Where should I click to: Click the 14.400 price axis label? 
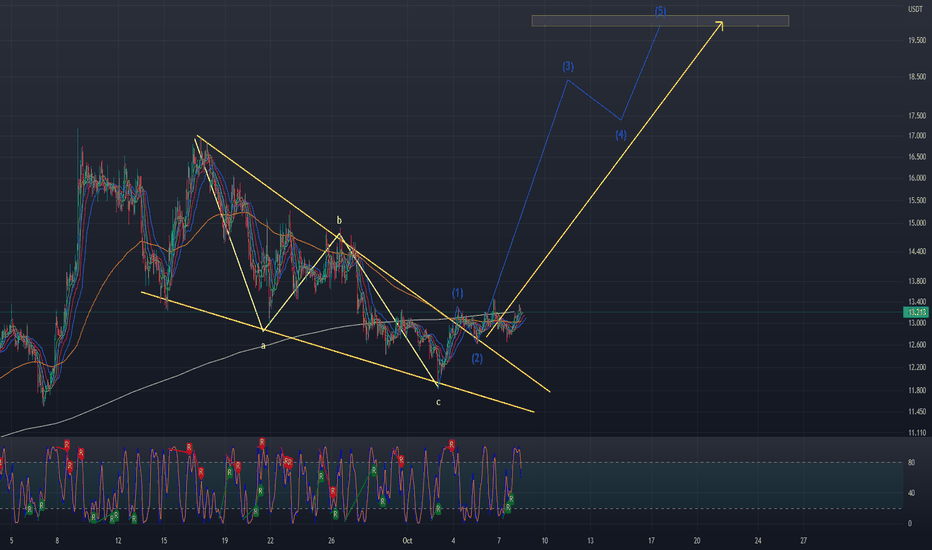917,252
